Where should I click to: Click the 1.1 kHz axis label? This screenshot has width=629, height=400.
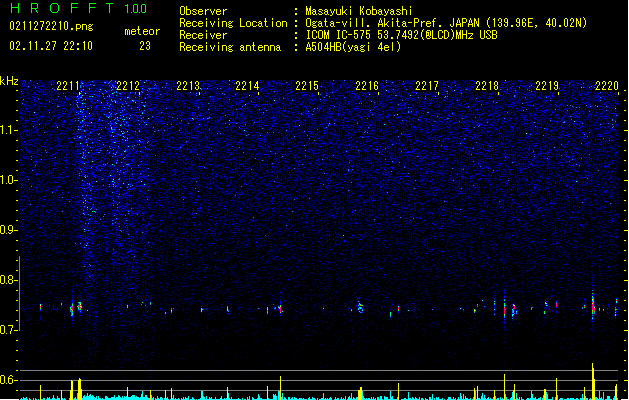tap(9, 130)
